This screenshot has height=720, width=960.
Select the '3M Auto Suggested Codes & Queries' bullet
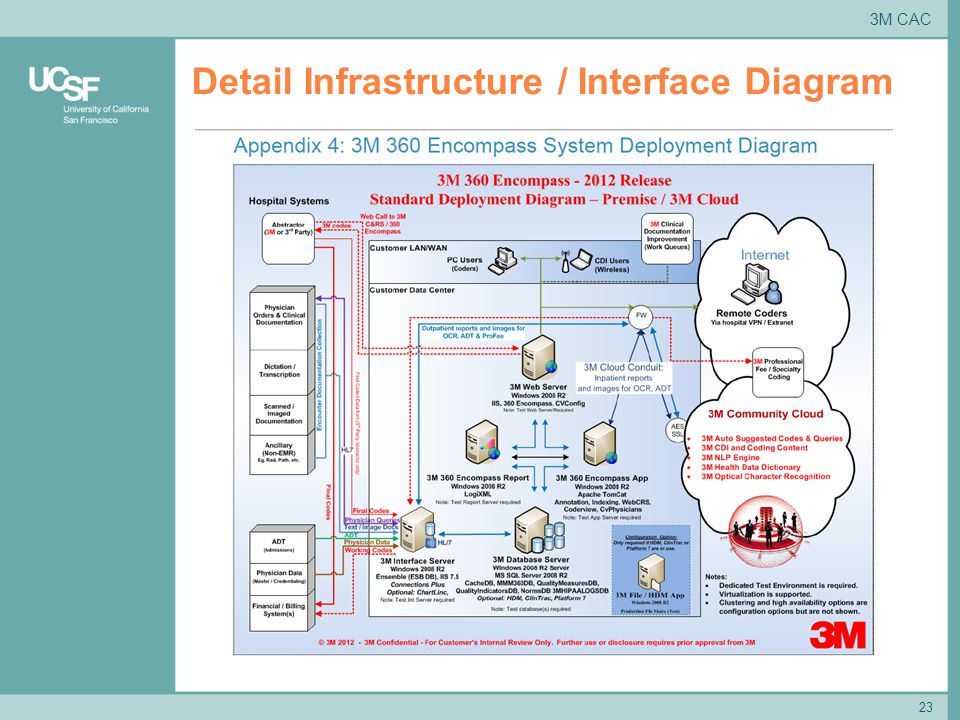point(771,438)
